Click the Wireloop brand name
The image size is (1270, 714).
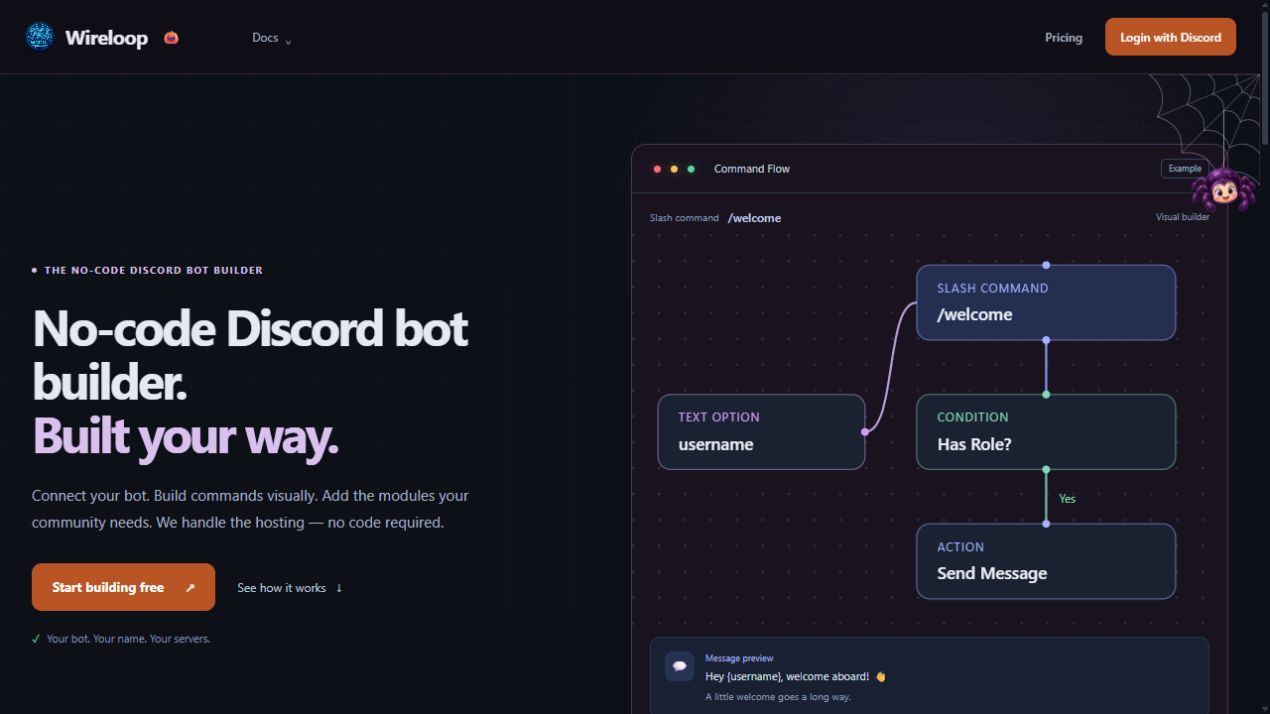(x=106, y=38)
